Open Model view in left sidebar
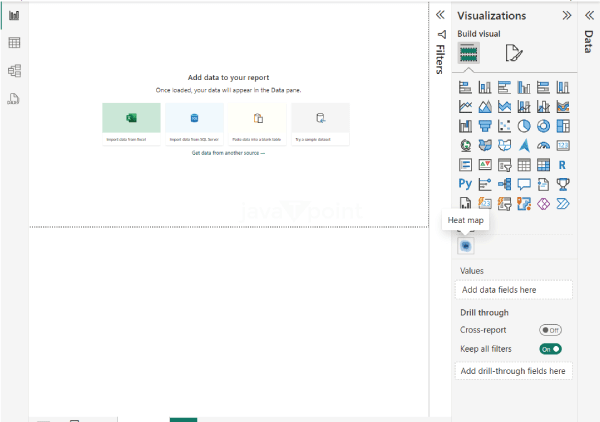The width and height of the screenshot is (600, 422). pyautogui.click(x=14, y=70)
